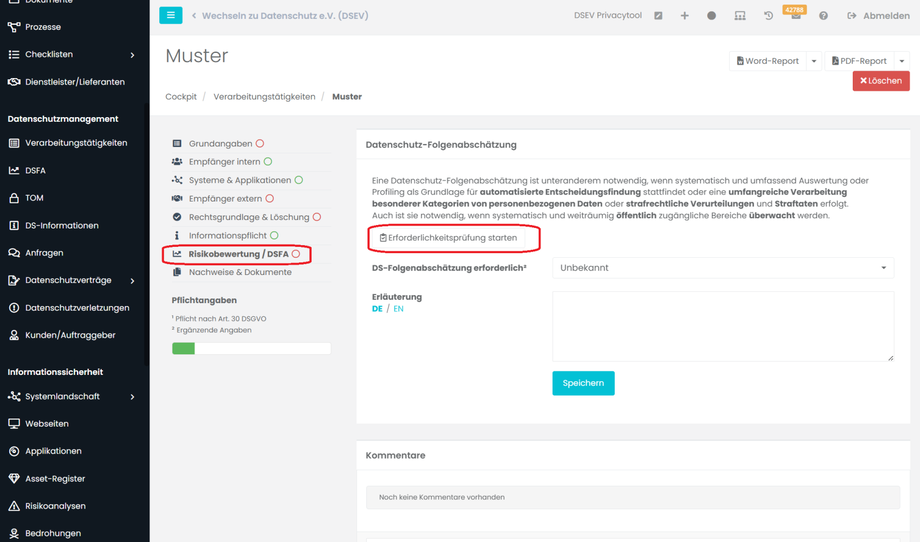Click Erforderlichkeitsprüfung starten button
The height and width of the screenshot is (542, 920).
[448, 238]
